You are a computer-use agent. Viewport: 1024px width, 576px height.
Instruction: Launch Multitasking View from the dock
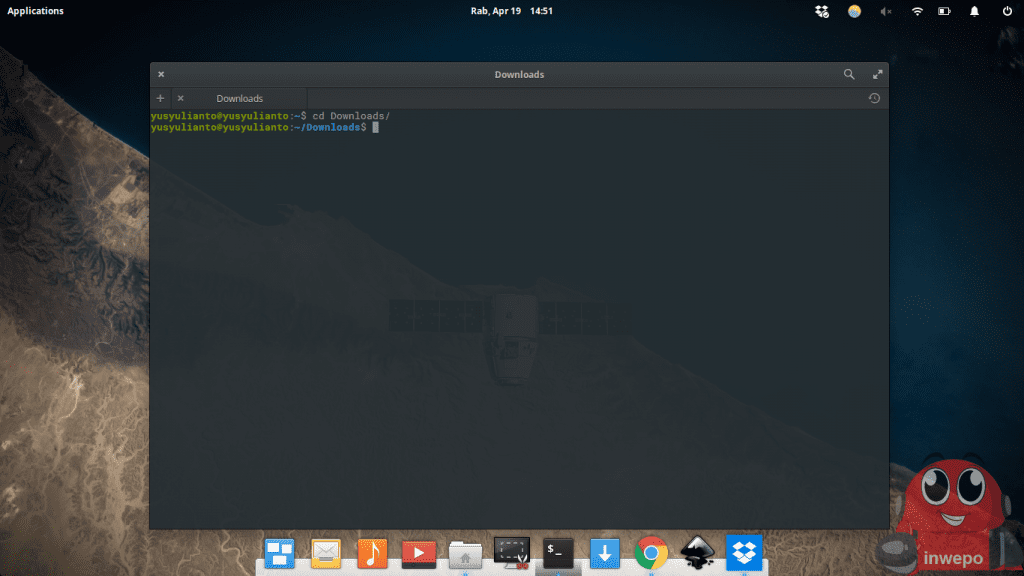coord(279,552)
